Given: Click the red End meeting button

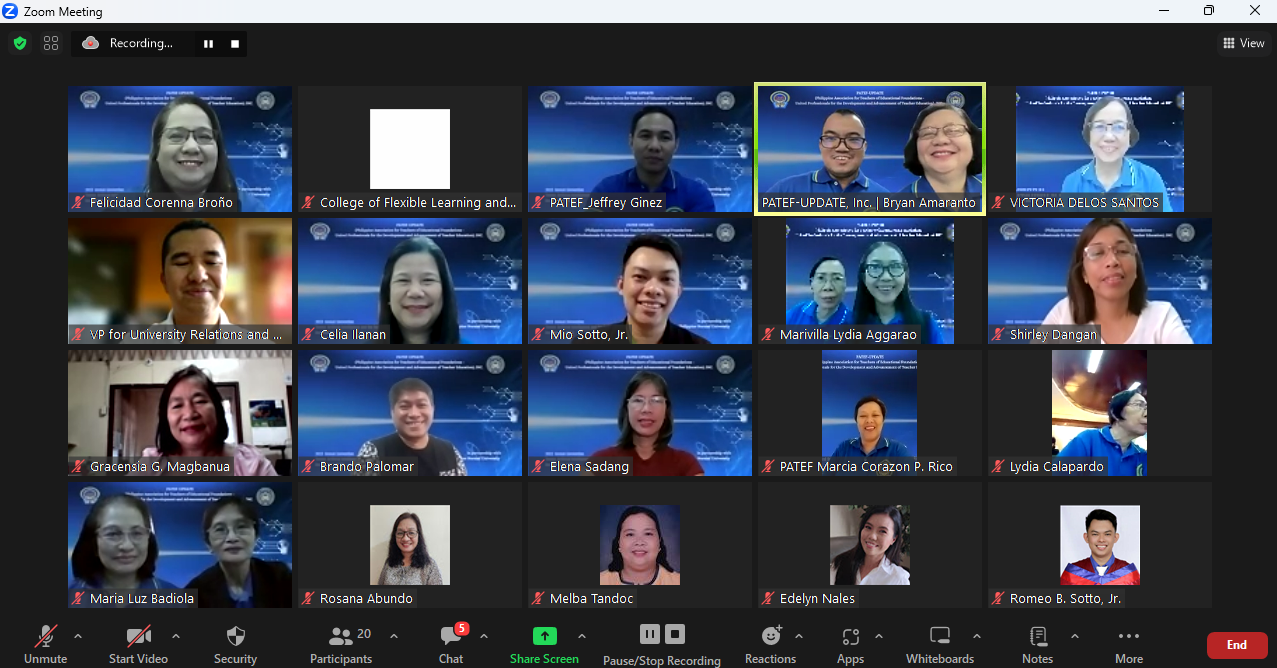Looking at the screenshot, I should tap(1236, 645).
